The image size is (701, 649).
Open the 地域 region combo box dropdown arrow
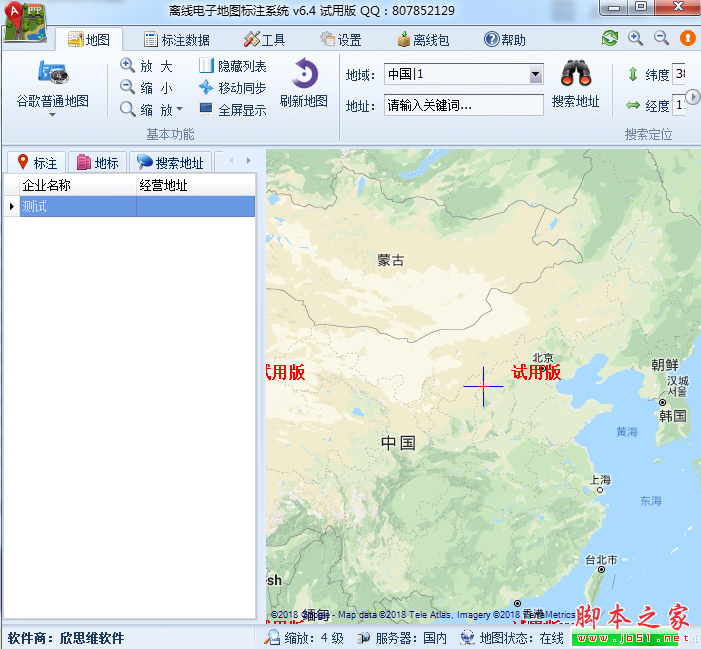click(535, 74)
